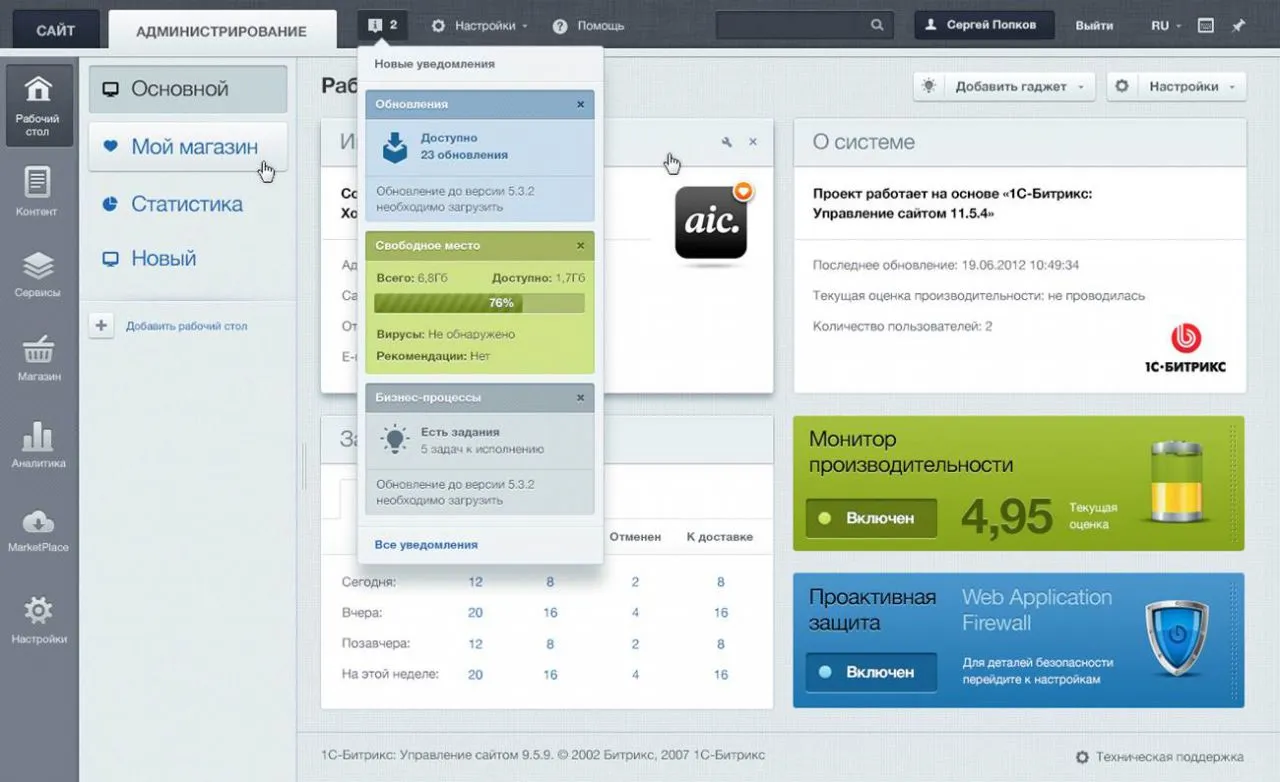1280x782 pixels.
Task: Close the Обновления notification card
Action: [x=580, y=104]
